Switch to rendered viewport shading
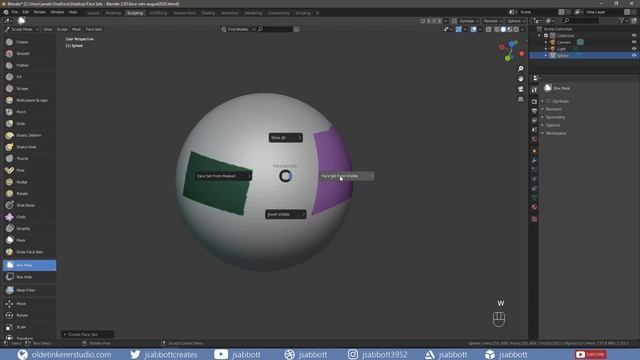The height and width of the screenshot is (360, 640). (516, 29)
